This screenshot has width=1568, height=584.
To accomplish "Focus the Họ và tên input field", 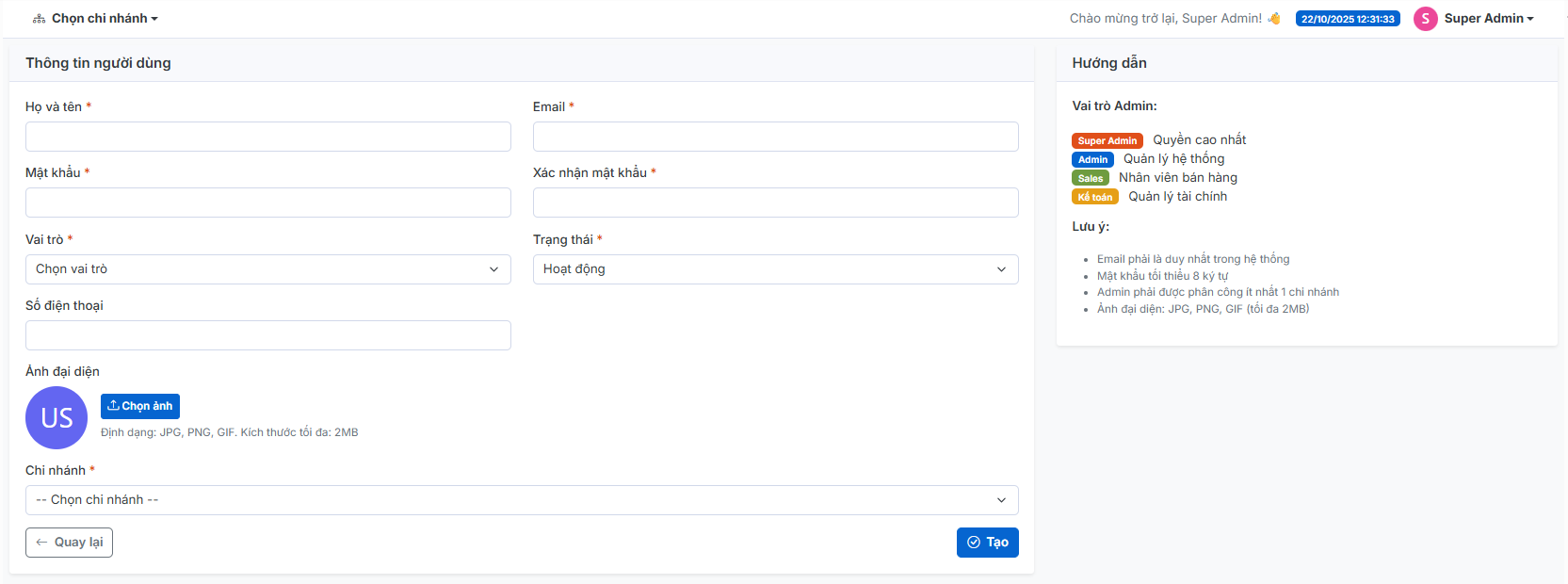I will 267,137.
